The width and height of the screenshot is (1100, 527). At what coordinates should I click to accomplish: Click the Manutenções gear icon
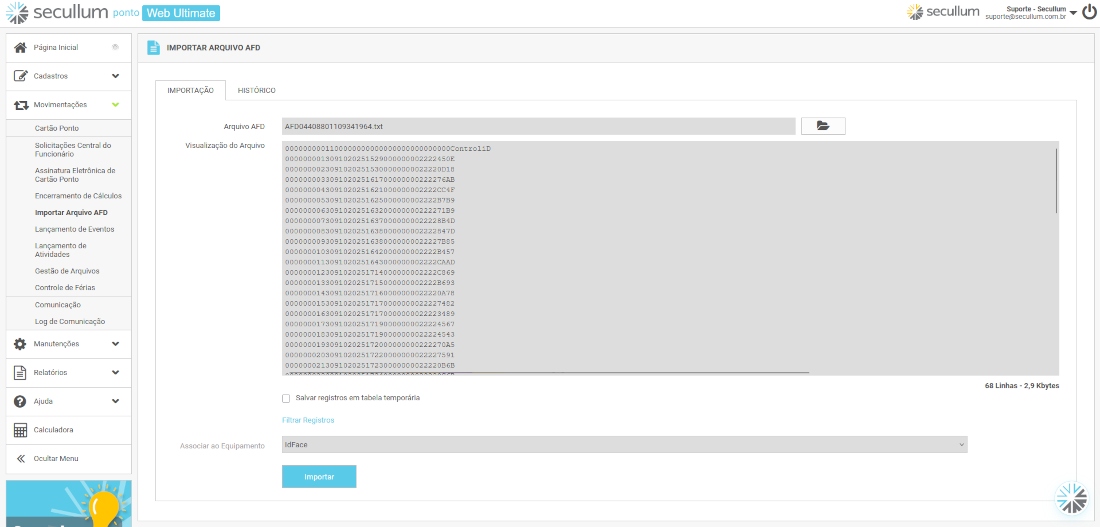coord(20,344)
